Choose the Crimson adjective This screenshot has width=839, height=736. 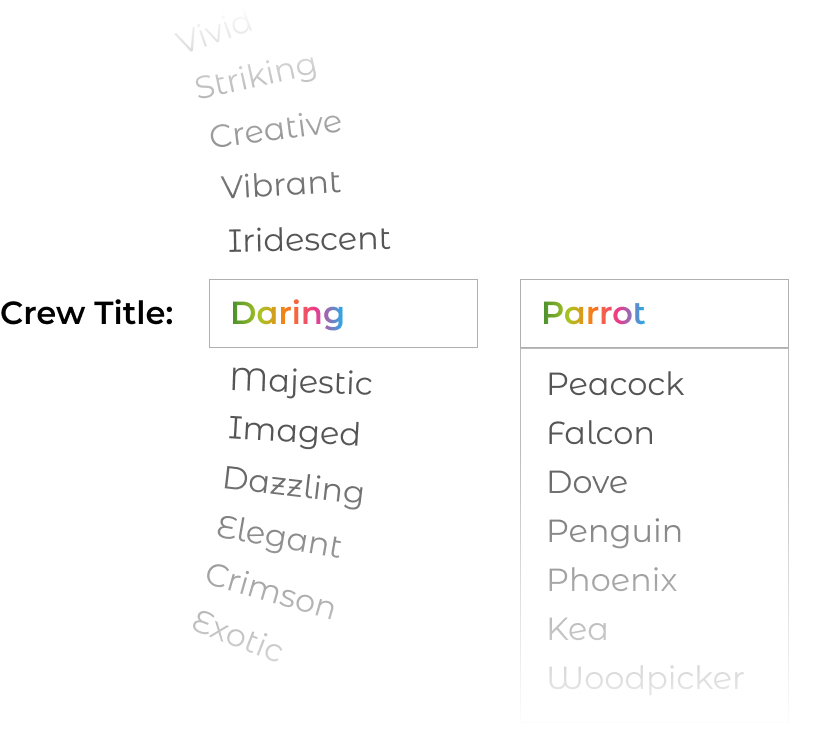[270, 591]
